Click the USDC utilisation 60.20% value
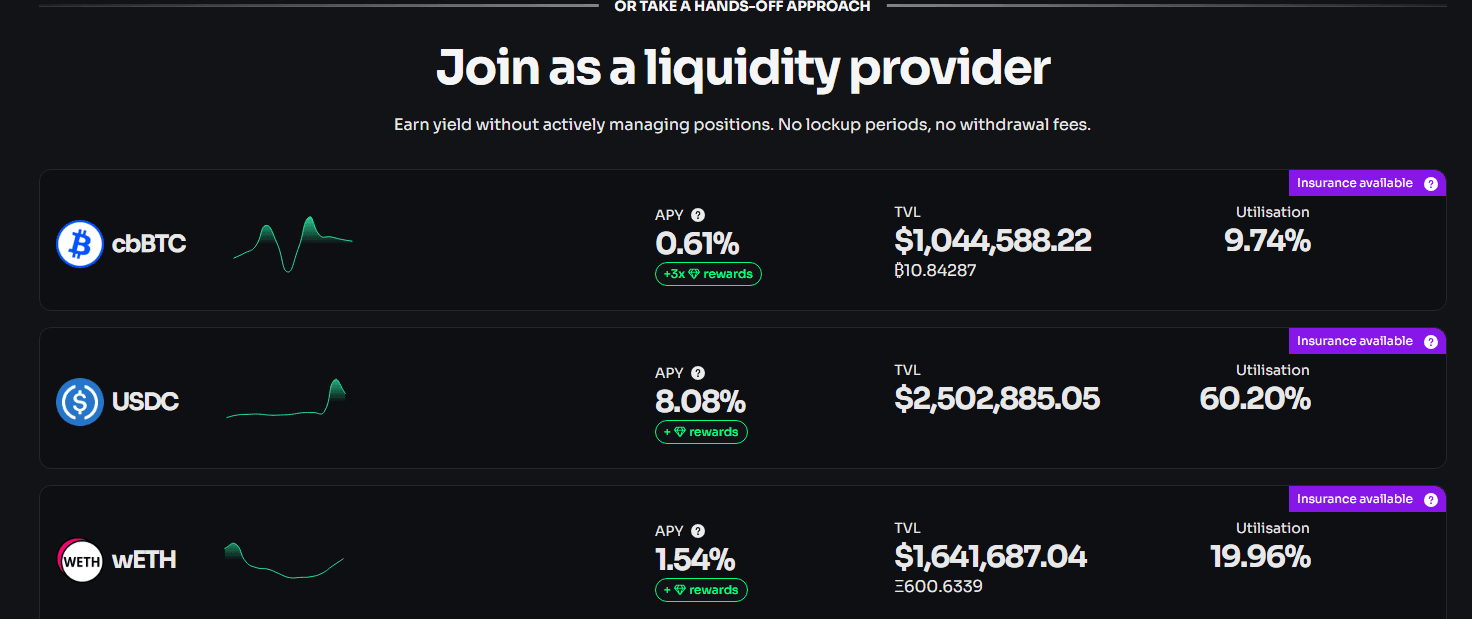This screenshot has height=619, width=1472. (x=1254, y=399)
